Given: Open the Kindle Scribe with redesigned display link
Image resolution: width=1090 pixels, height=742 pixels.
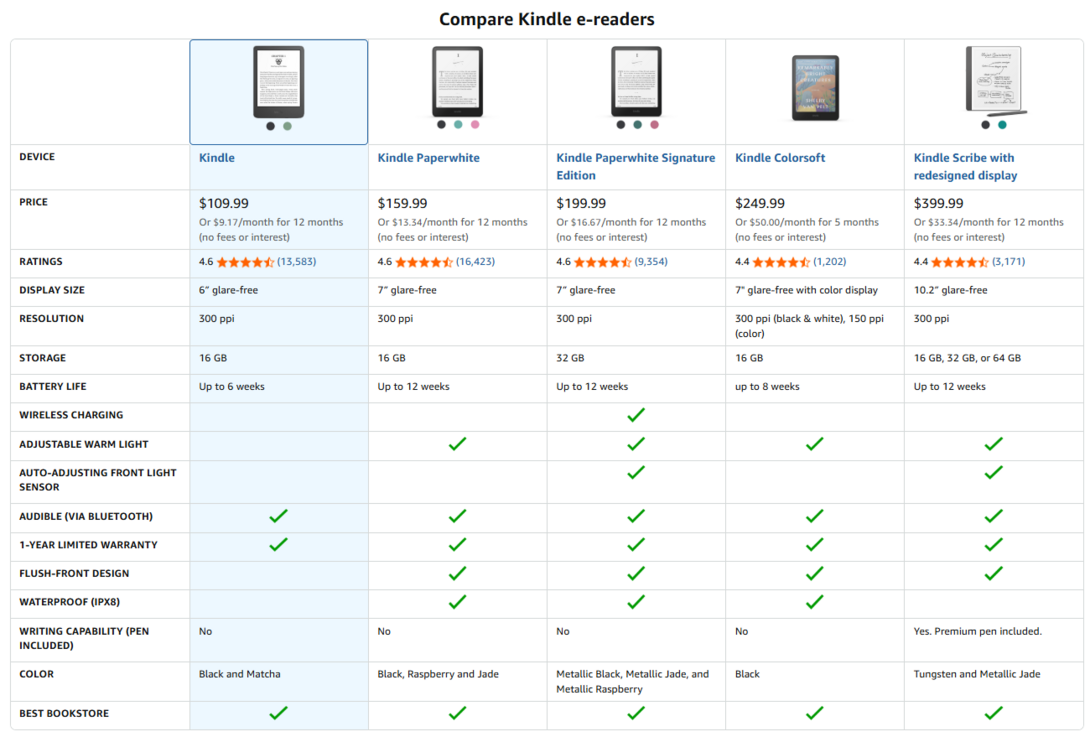Looking at the screenshot, I should coord(964,165).
